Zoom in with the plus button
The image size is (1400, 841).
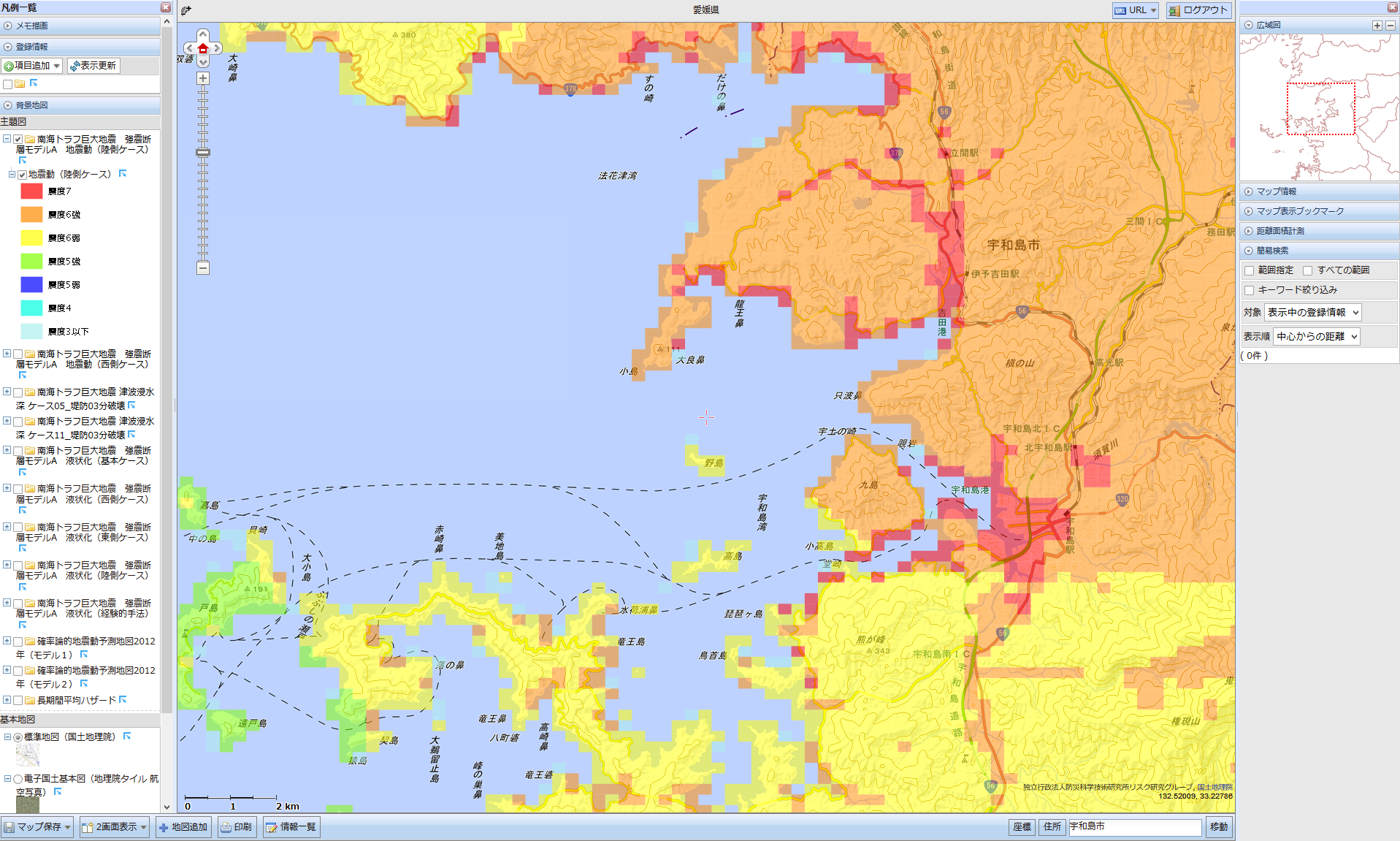203,78
